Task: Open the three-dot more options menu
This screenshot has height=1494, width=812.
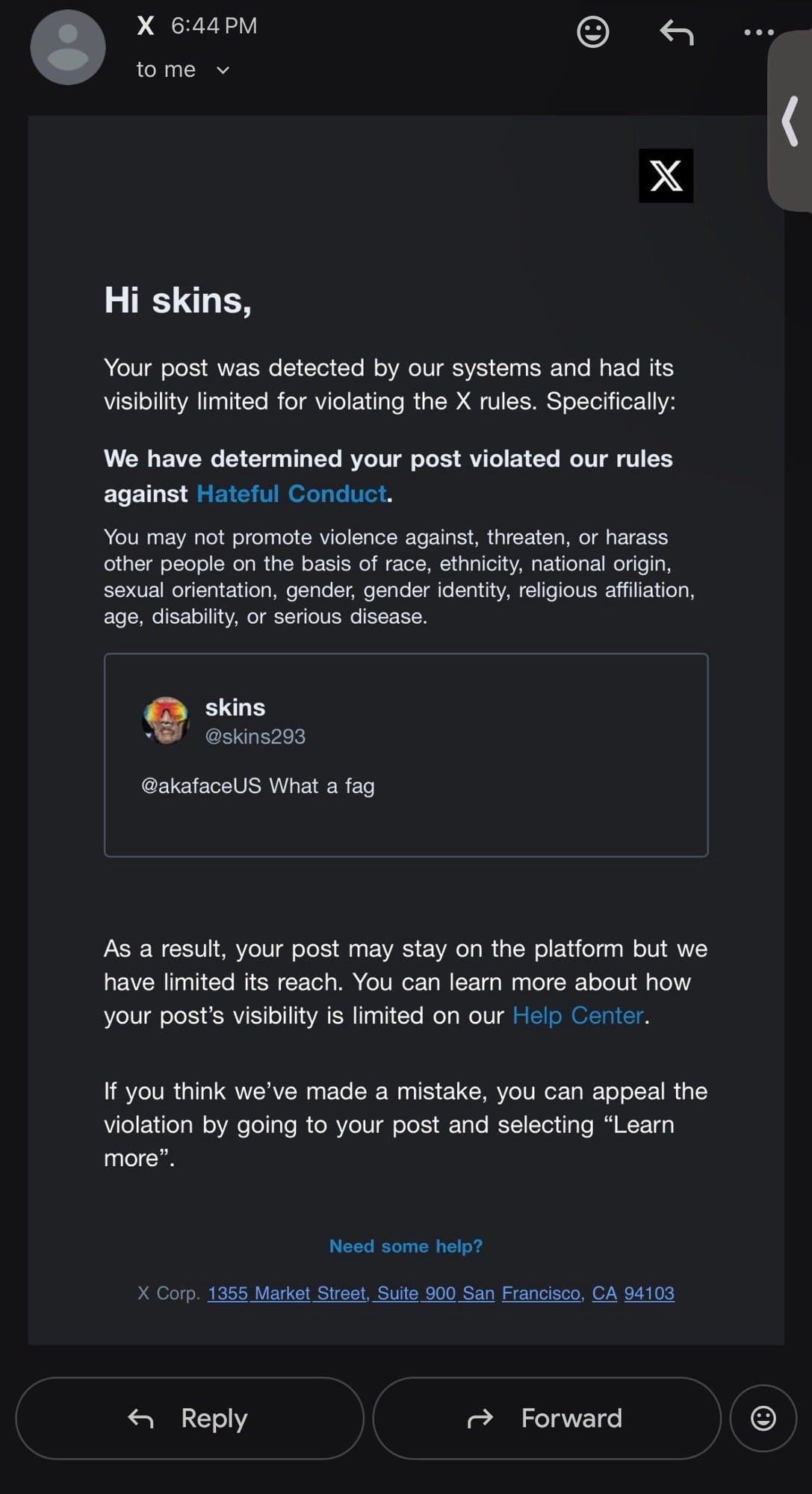Action: pyautogui.click(x=759, y=32)
